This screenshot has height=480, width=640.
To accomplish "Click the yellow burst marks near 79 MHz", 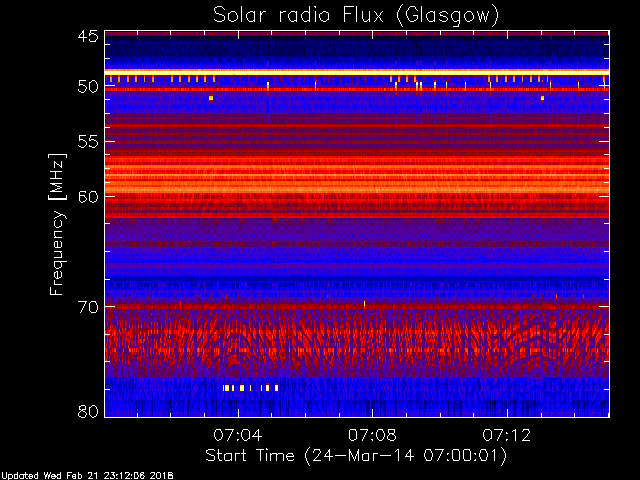I will click(250, 388).
